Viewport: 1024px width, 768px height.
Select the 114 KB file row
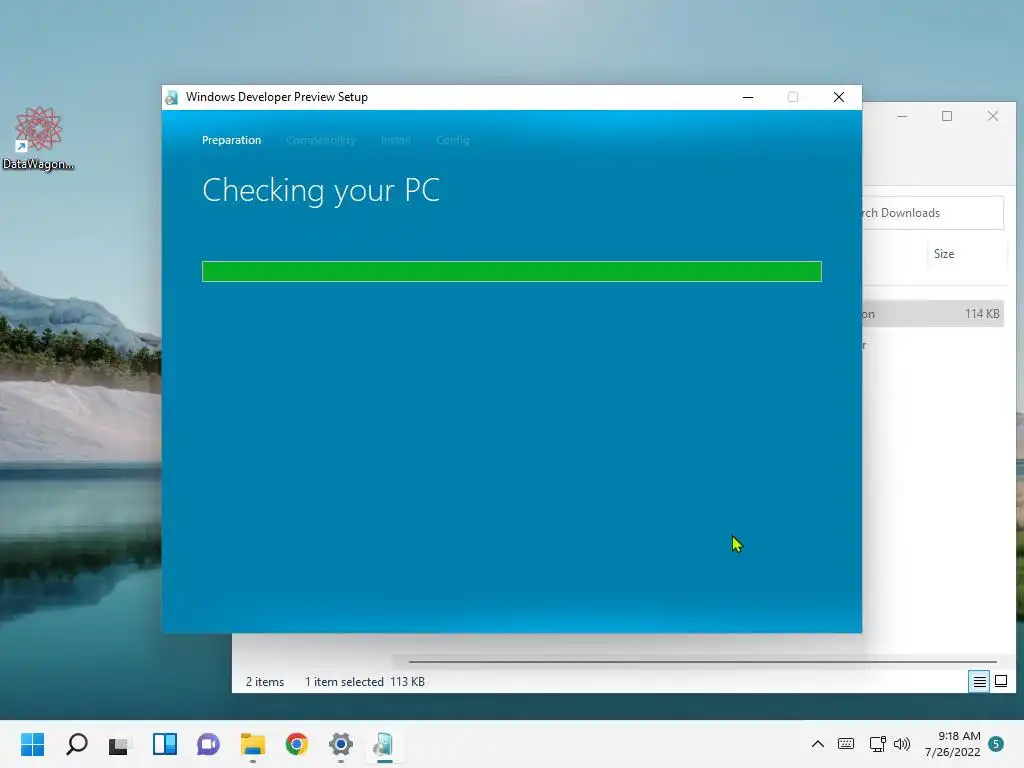(933, 314)
